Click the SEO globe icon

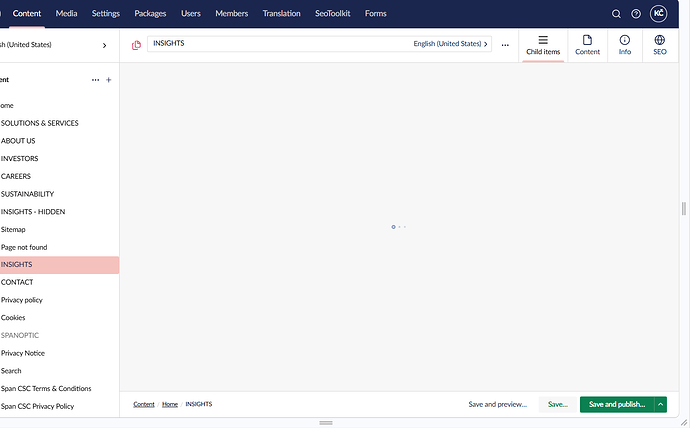[x=660, y=40]
